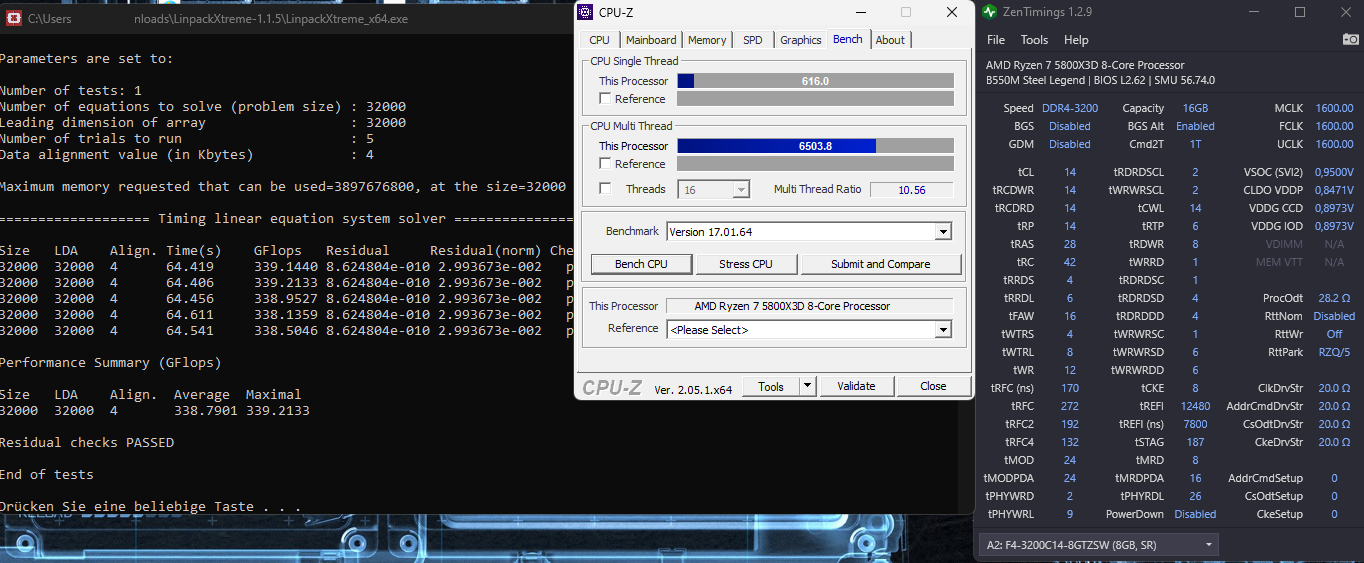Switch to the SPD tab
The width and height of the screenshot is (1364, 563).
(752, 40)
